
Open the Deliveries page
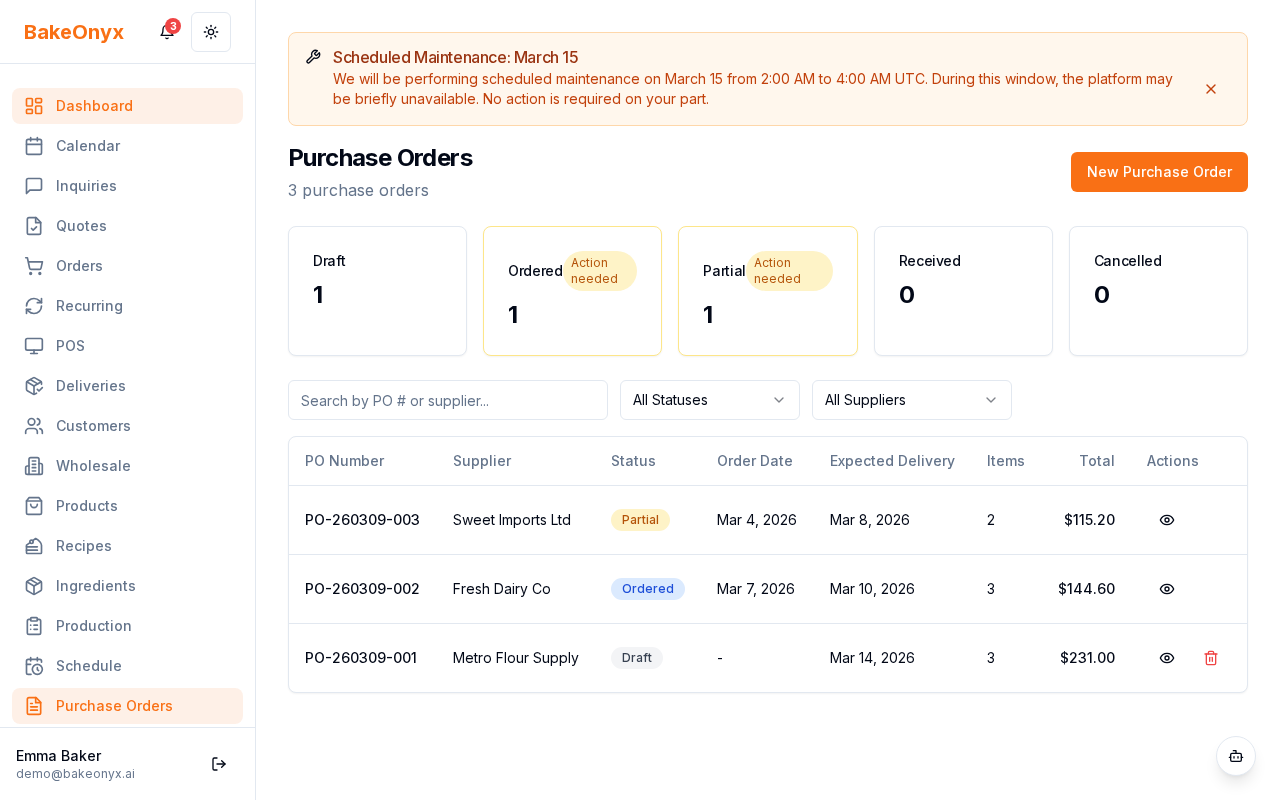click(90, 386)
